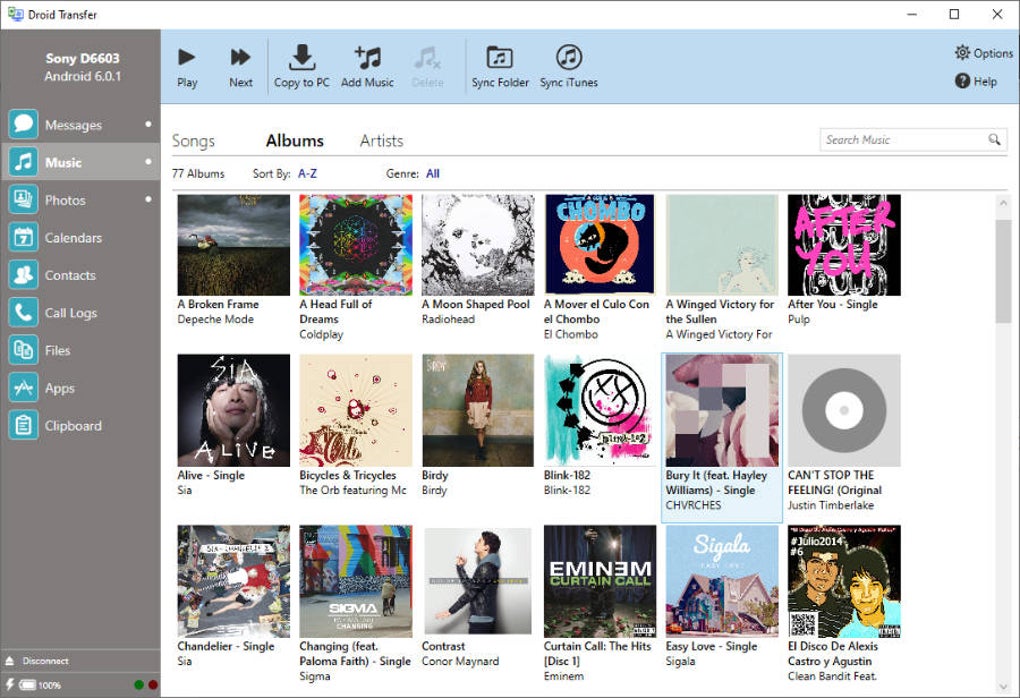Select A Mover el Culo album cover
The width and height of the screenshot is (1020, 698).
pyautogui.click(x=600, y=245)
